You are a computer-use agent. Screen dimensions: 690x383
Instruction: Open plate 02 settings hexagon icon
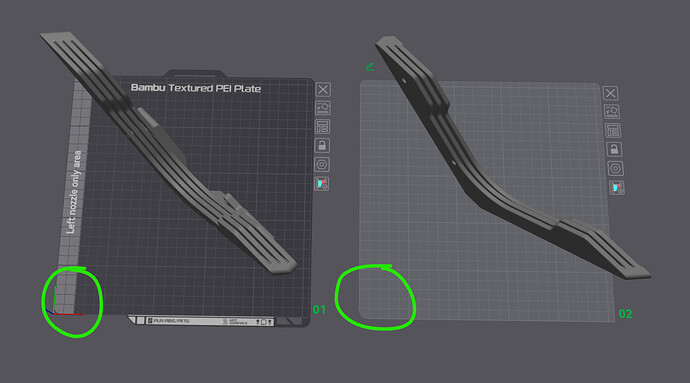click(615, 169)
